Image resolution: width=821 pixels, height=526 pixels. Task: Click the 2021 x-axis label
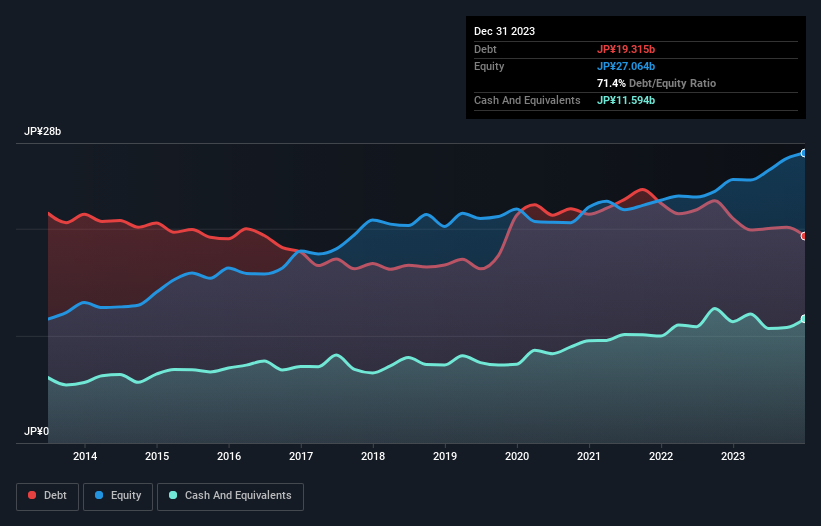[589, 456]
